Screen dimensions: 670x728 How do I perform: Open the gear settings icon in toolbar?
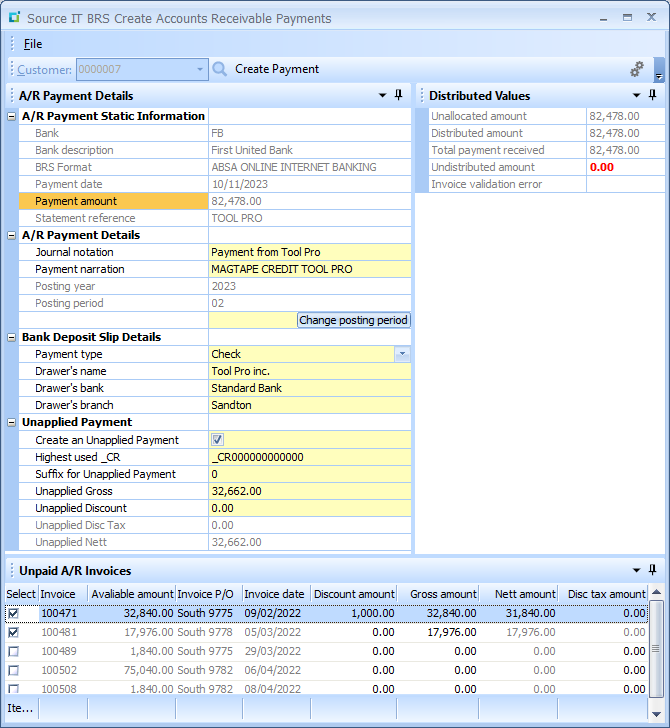(x=636, y=69)
